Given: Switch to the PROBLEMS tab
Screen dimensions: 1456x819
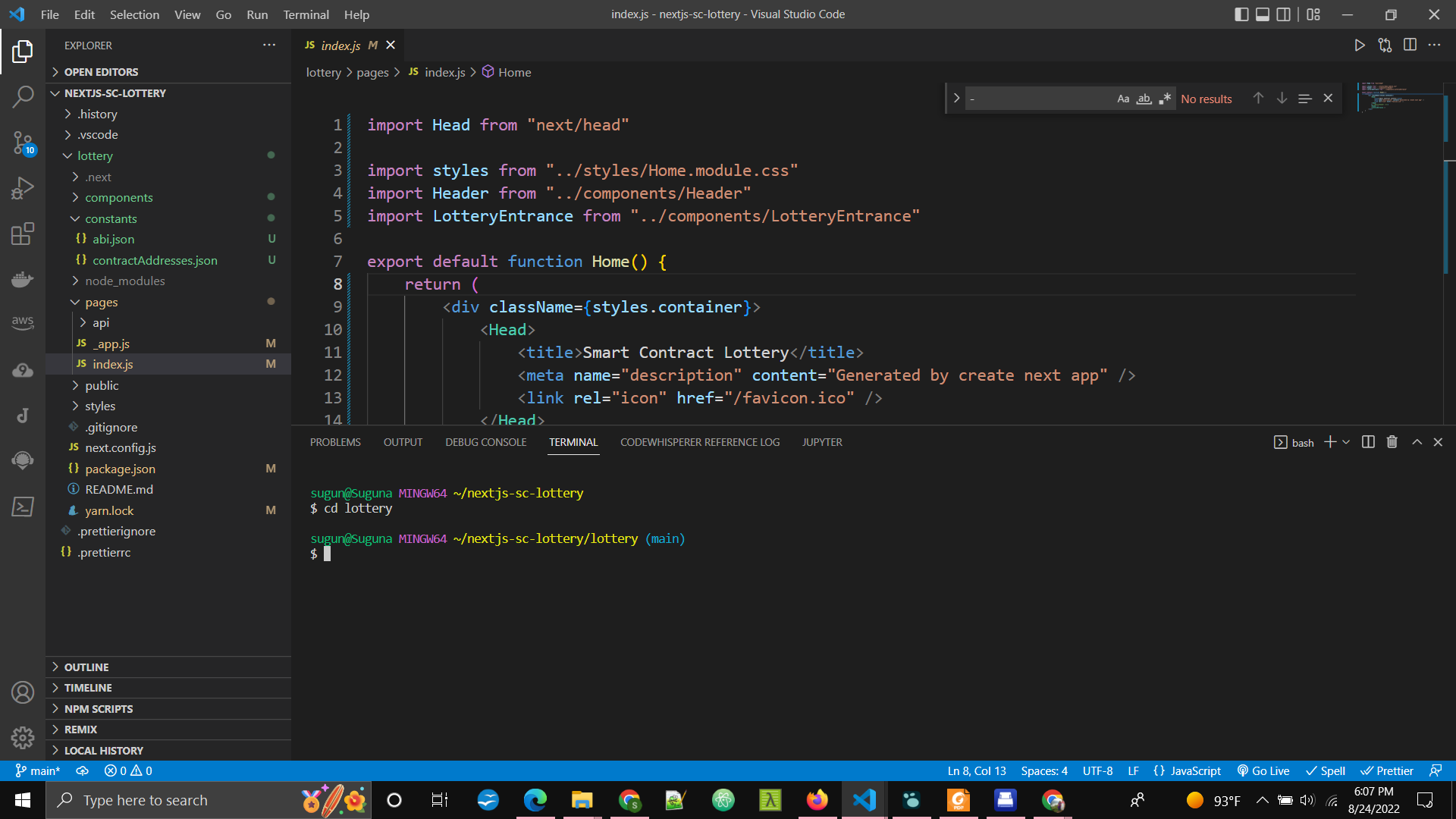Looking at the screenshot, I should click(x=335, y=442).
